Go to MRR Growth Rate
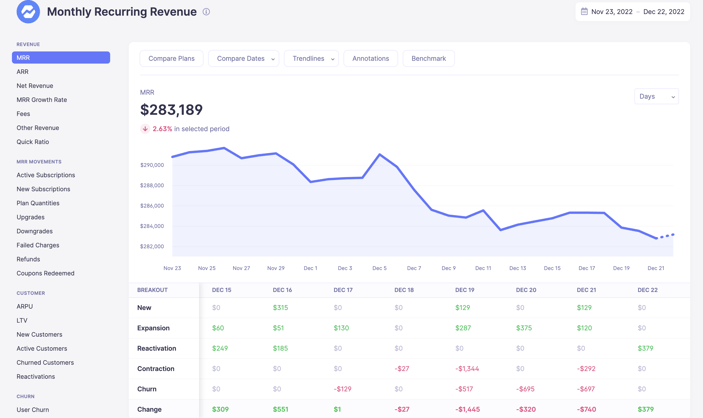This screenshot has height=418, width=703. [x=42, y=100]
